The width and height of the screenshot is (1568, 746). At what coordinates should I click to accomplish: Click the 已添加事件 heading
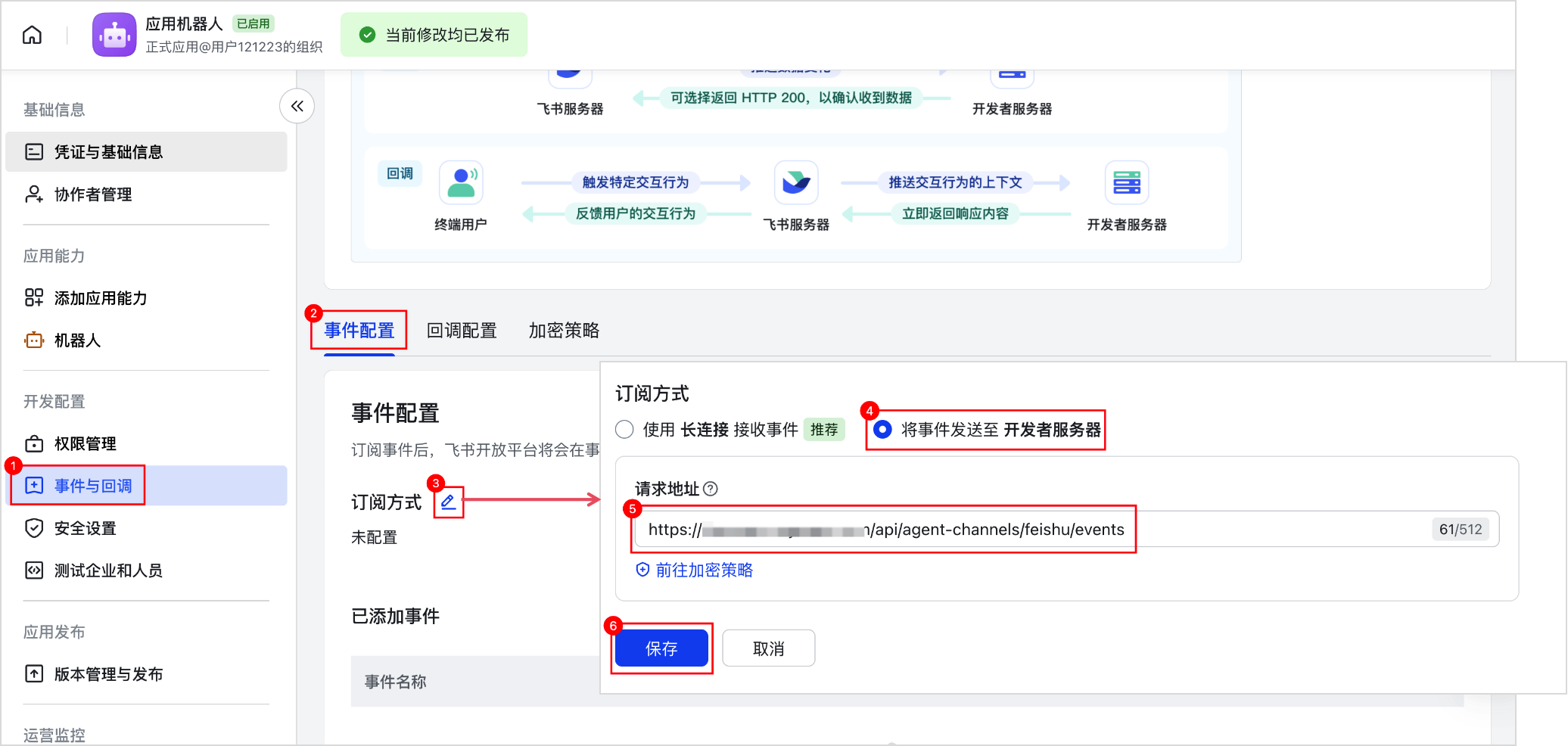(396, 616)
